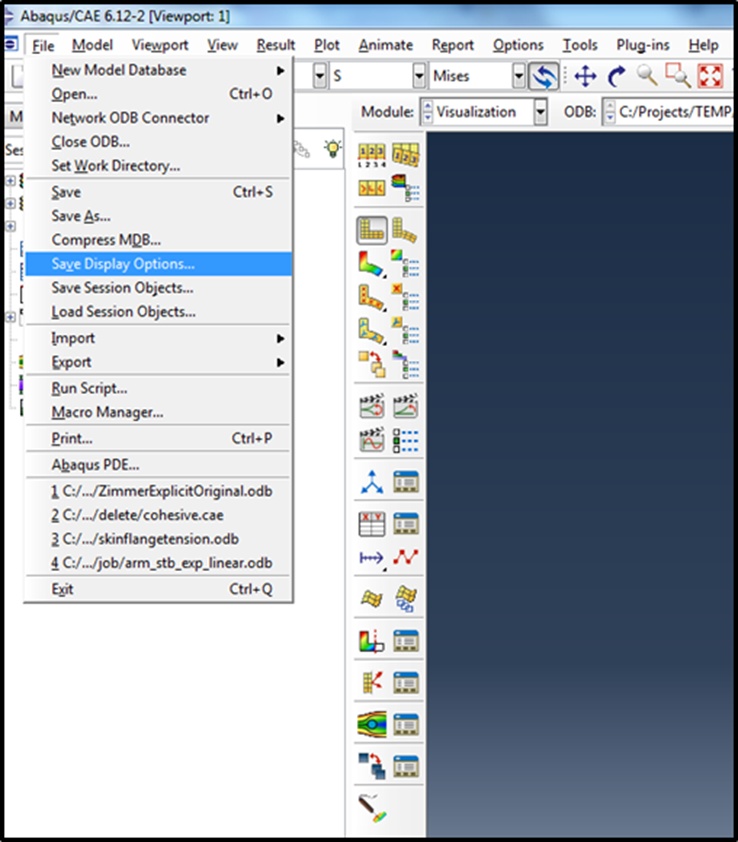Click the Module spinner arrows
Image resolution: width=738 pixels, height=842 pixels.
(x=428, y=112)
